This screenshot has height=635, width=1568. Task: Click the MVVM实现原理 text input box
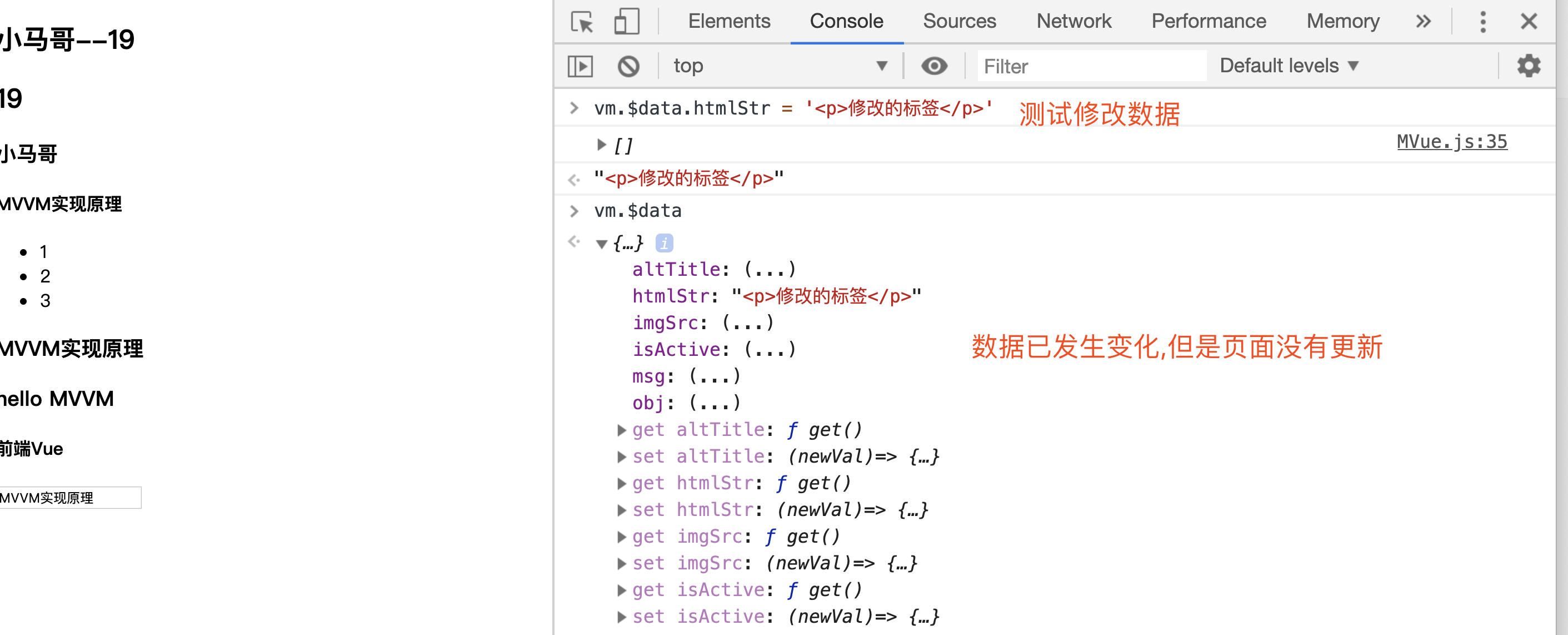tap(70, 498)
